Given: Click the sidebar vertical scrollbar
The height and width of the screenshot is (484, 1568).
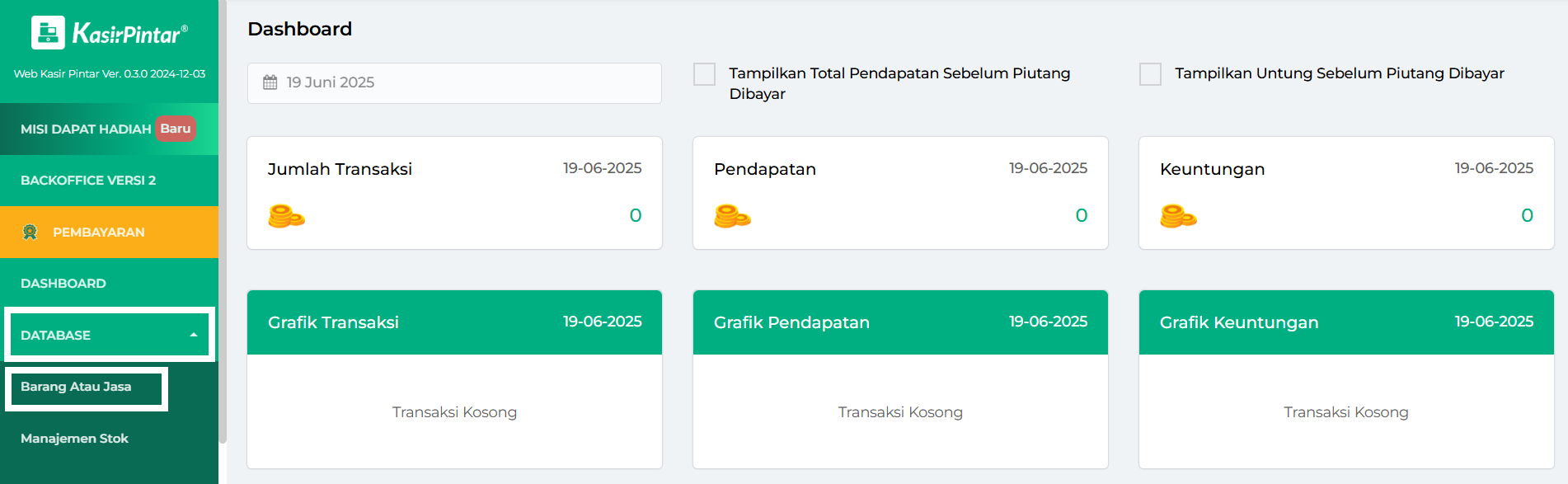Looking at the screenshot, I should pyautogui.click(x=223, y=247).
